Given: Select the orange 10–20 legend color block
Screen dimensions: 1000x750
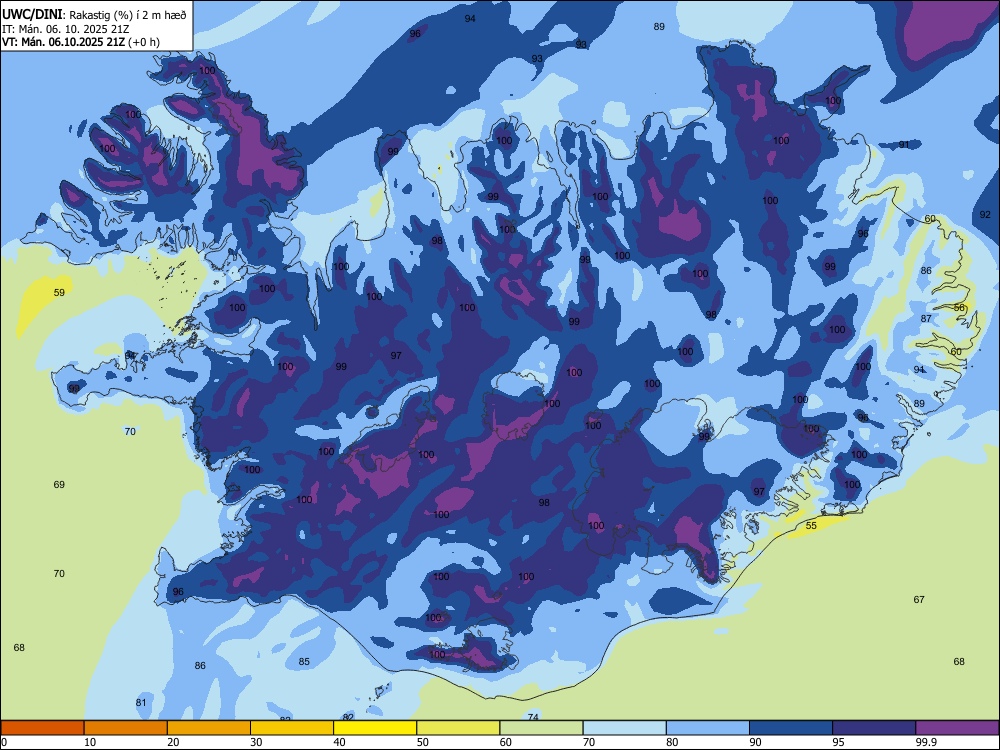Looking at the screenshot, I should point(126,728).
